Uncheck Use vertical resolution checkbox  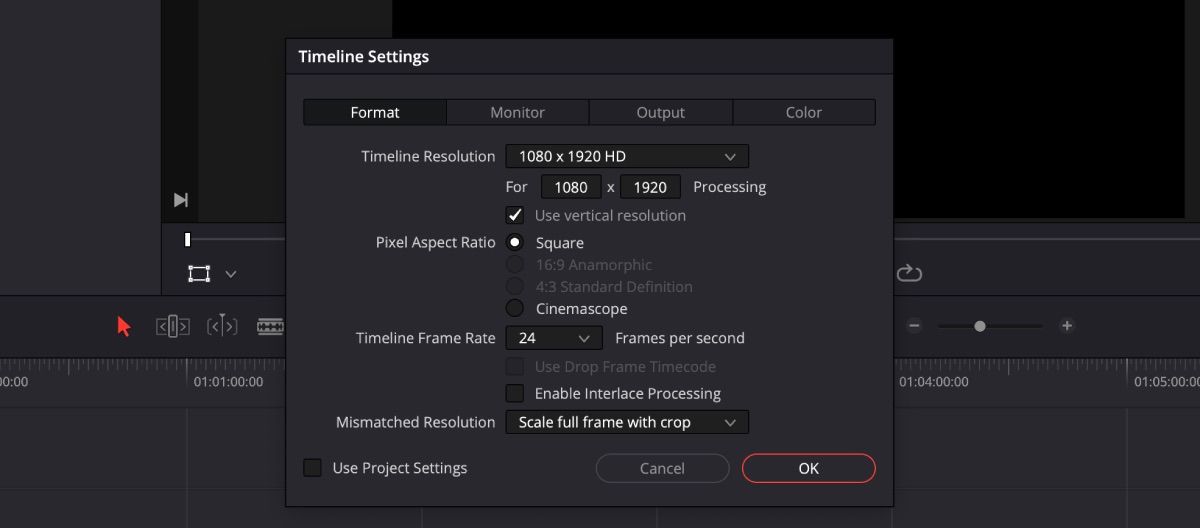click(x=515, y=215)
